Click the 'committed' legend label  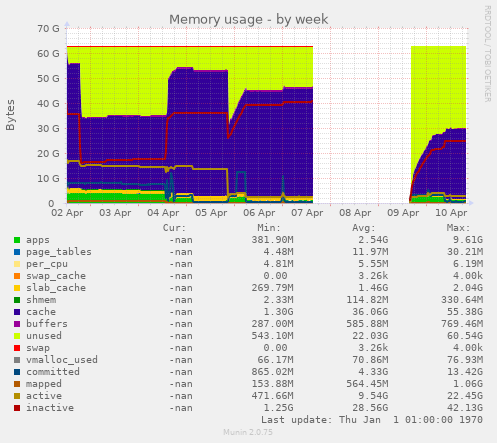[53, 372]
